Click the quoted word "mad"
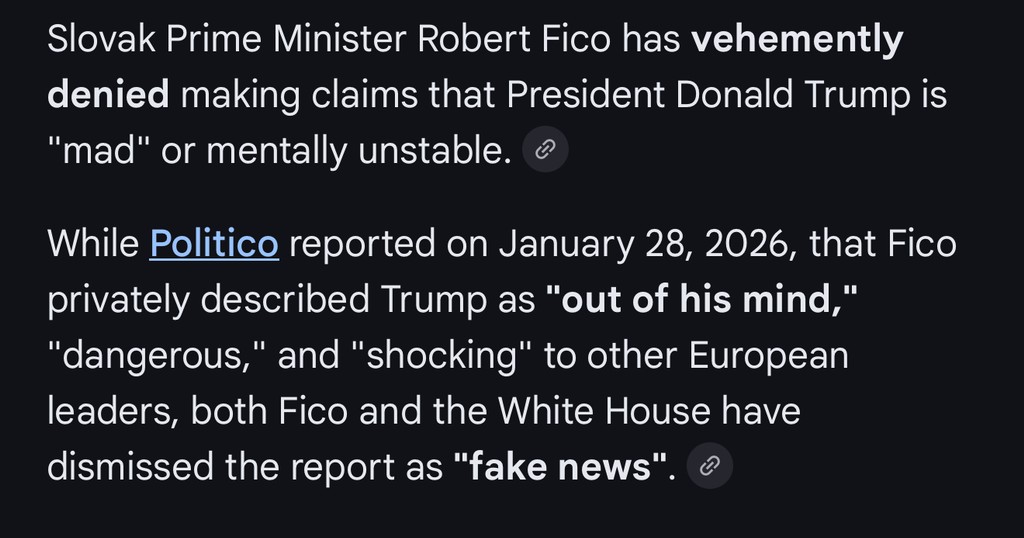Image resolution: width=1024 pixels, height=538 pixels. 98,151
